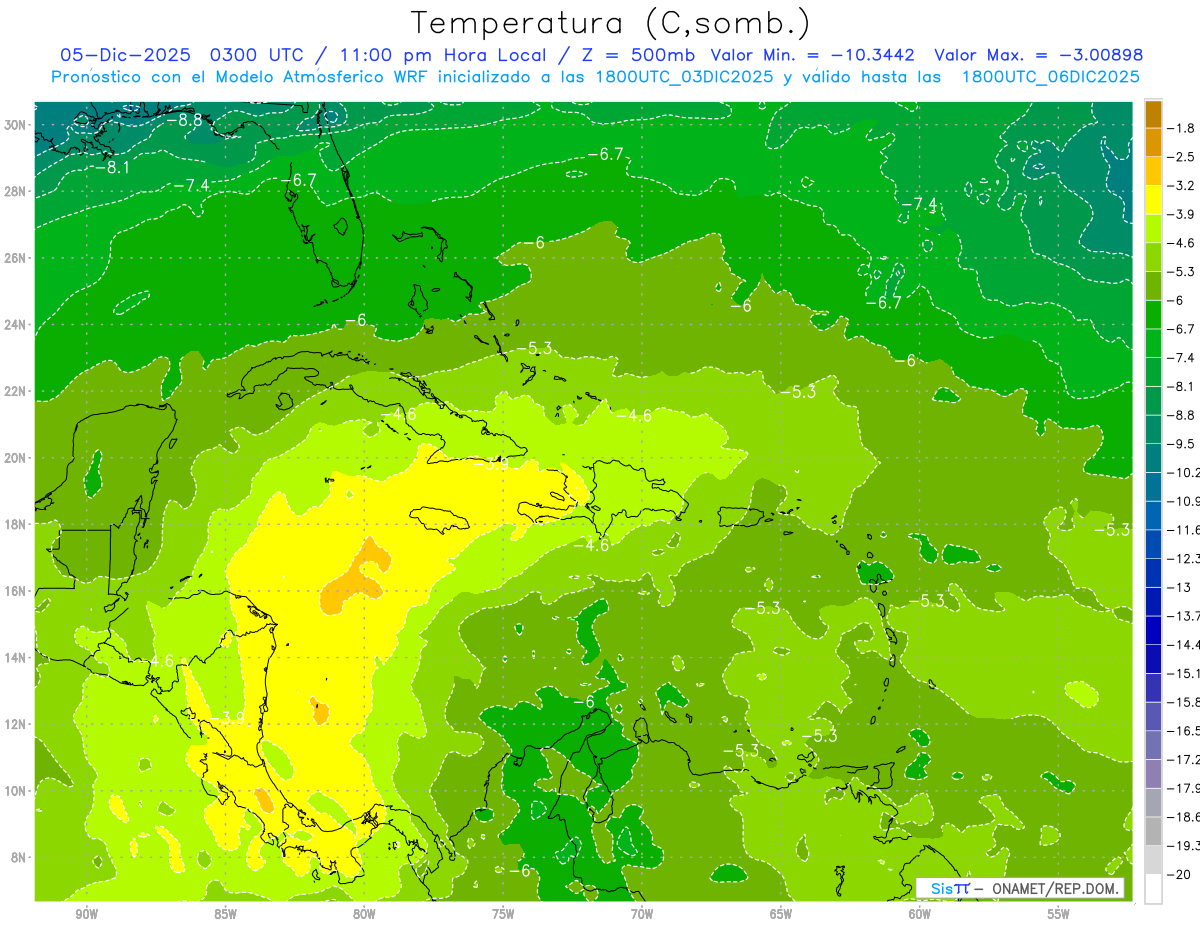Click colorbar swatch between -1.8 and -2.5

coord(1153,142)
